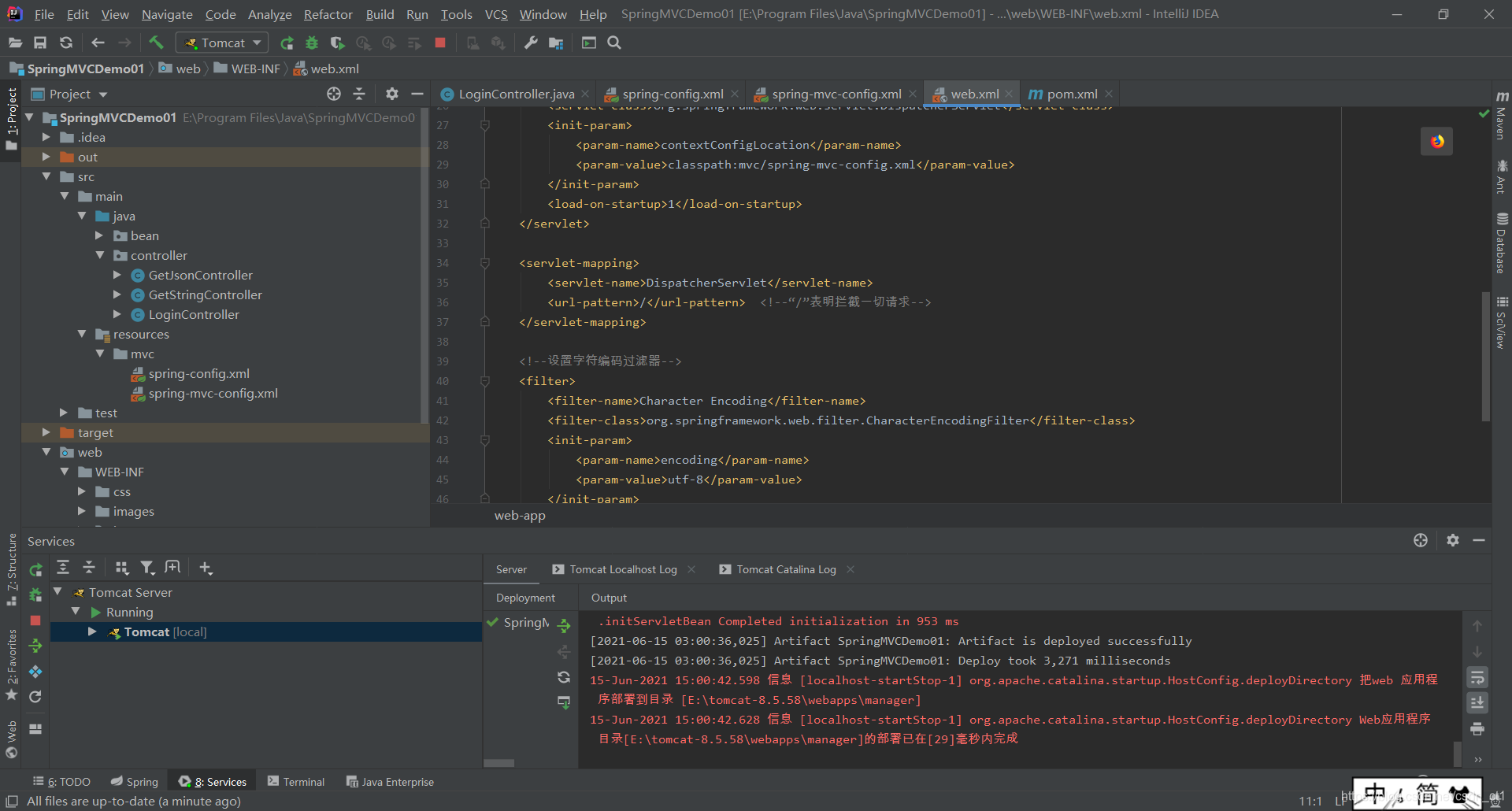Click the Update application icon in the Services sidebar
The width and height of the screenshot is (1512, 811).
pyautogui.click(x=35, y=697)
